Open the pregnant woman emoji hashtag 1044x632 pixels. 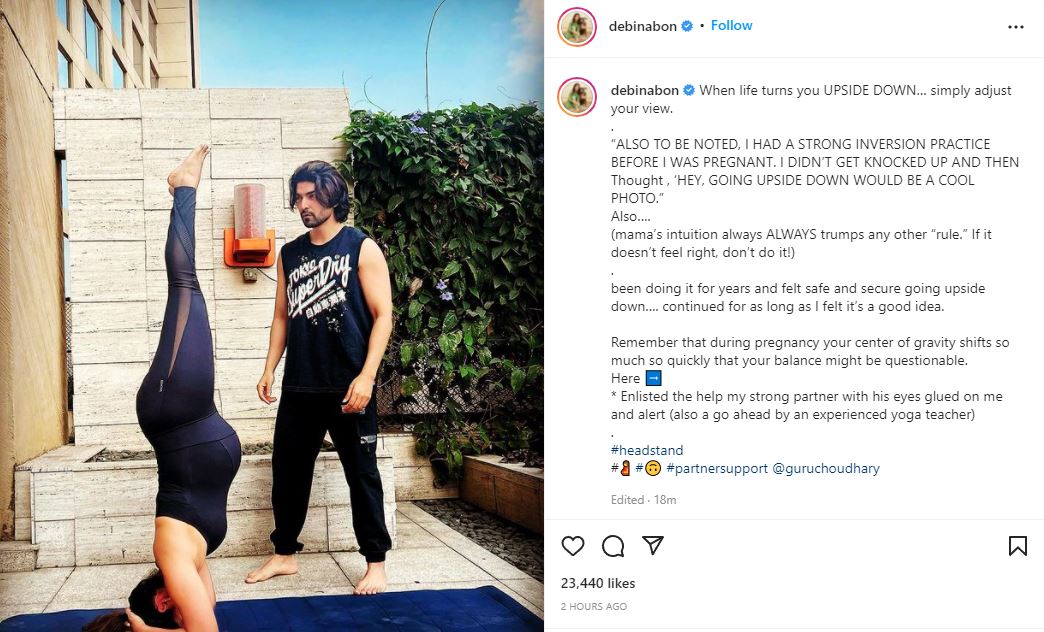(621, 468)
